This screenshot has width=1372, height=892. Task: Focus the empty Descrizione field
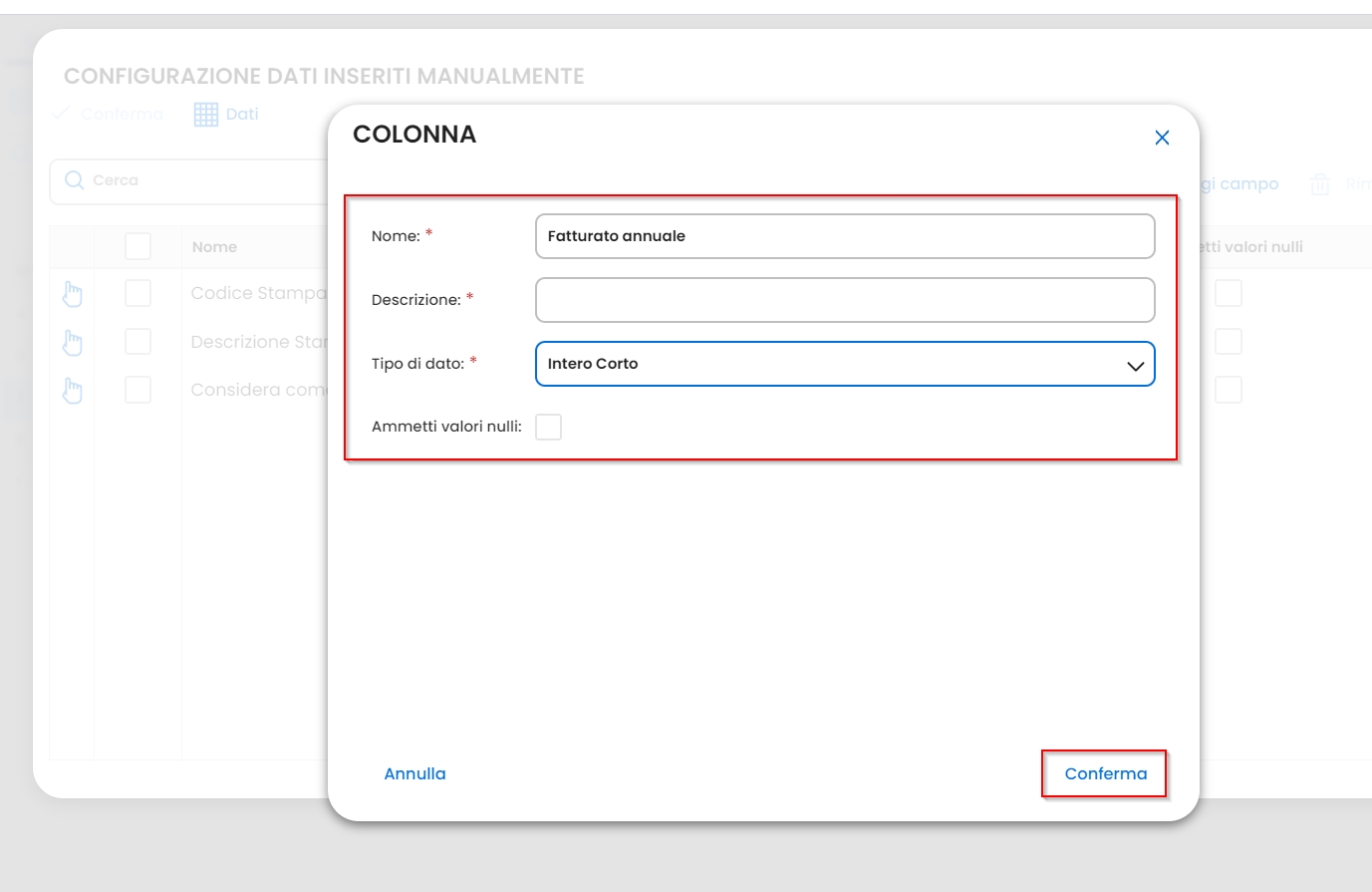pyautogui.click(x=845, y=300)
